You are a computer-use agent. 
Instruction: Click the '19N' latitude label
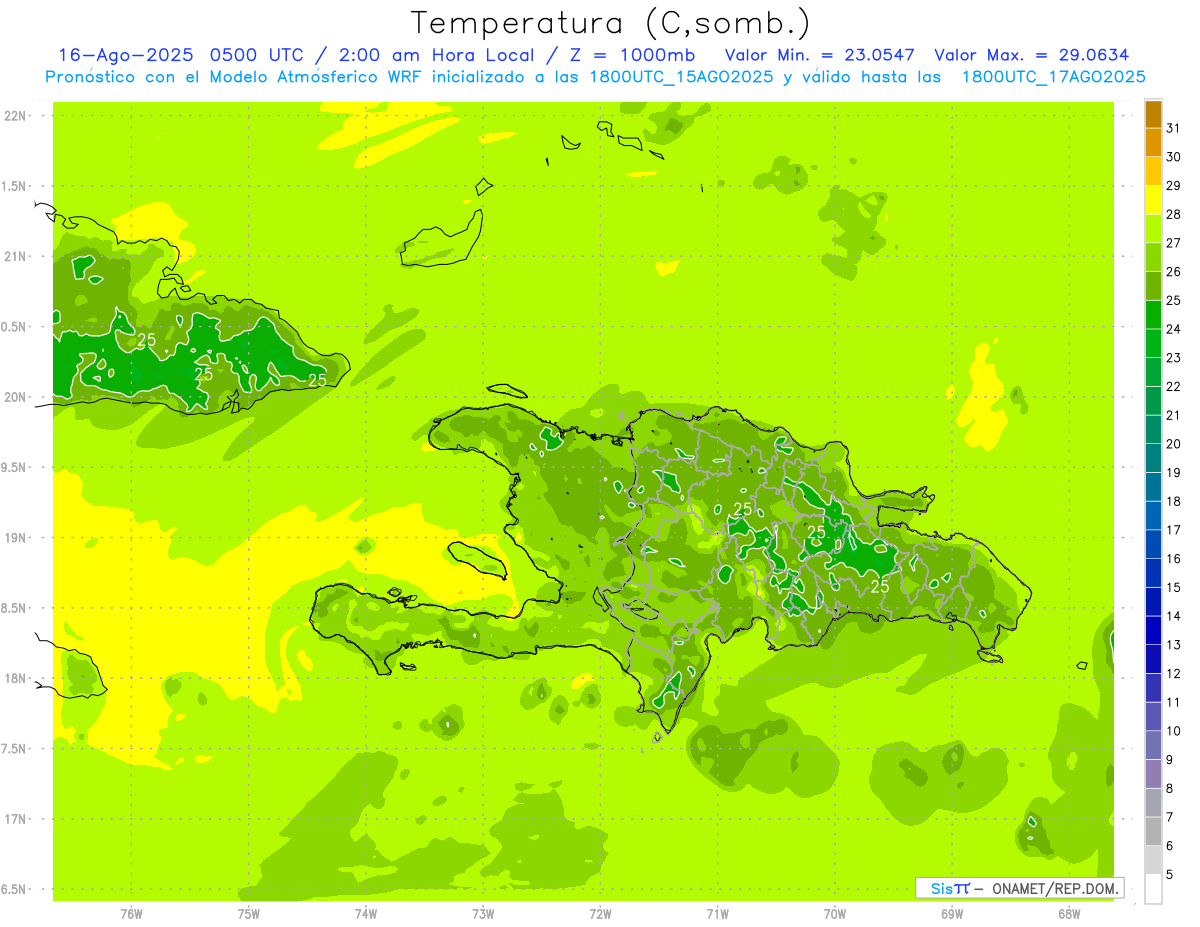(x=15, y=538)
